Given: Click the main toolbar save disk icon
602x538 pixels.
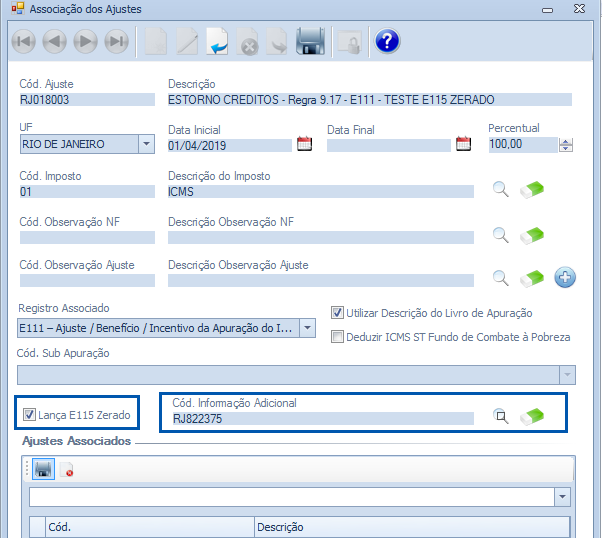Looking at the screenshot, I should [311, 42].
